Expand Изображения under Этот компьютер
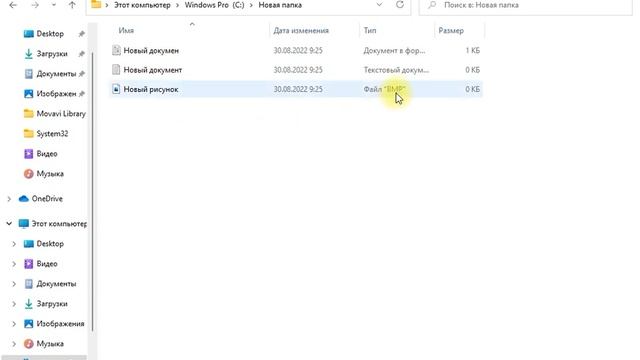Viewport: 640px width, 360px height. click(14, 324)
